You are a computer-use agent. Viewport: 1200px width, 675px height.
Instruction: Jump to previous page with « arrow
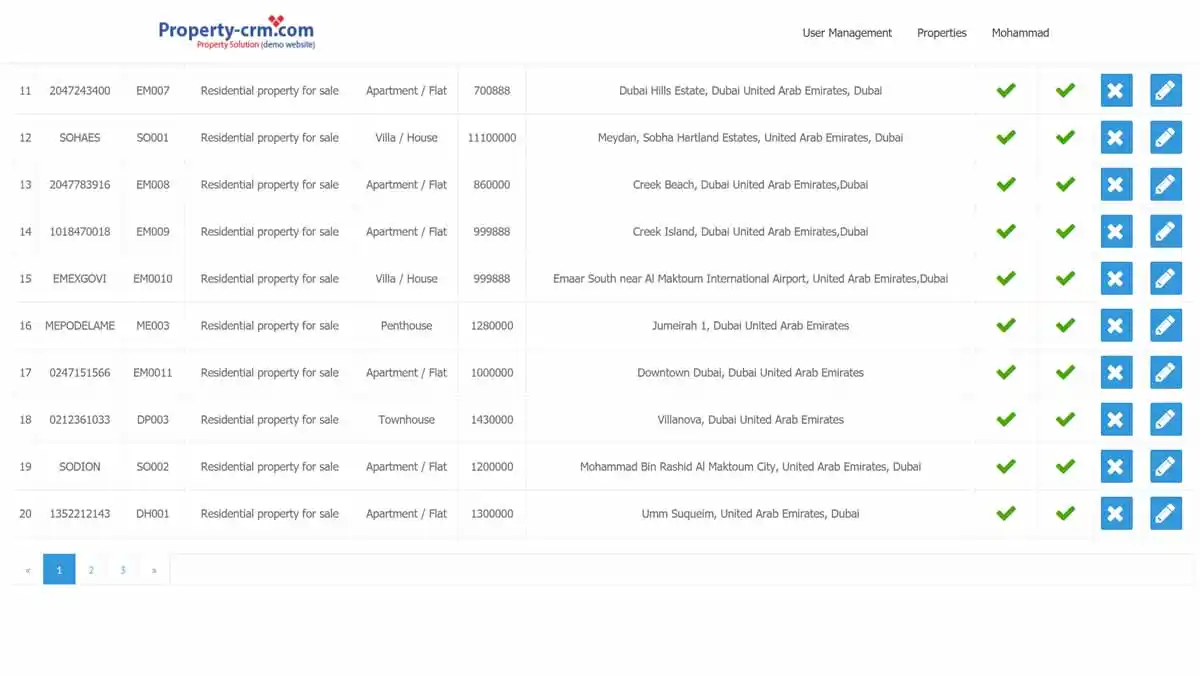[28, 570]
